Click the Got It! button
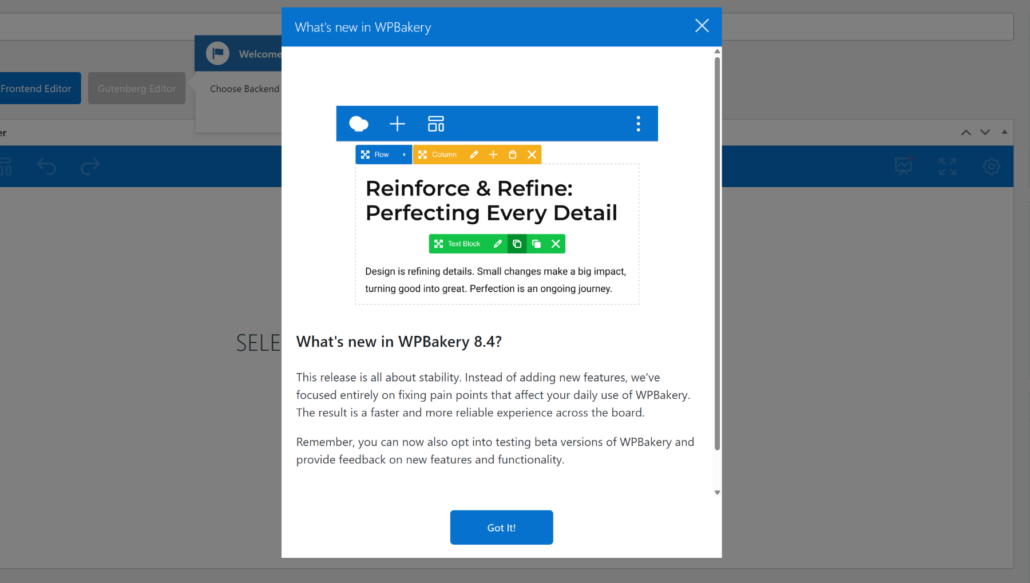1030x583 pixels. (501, 527)
